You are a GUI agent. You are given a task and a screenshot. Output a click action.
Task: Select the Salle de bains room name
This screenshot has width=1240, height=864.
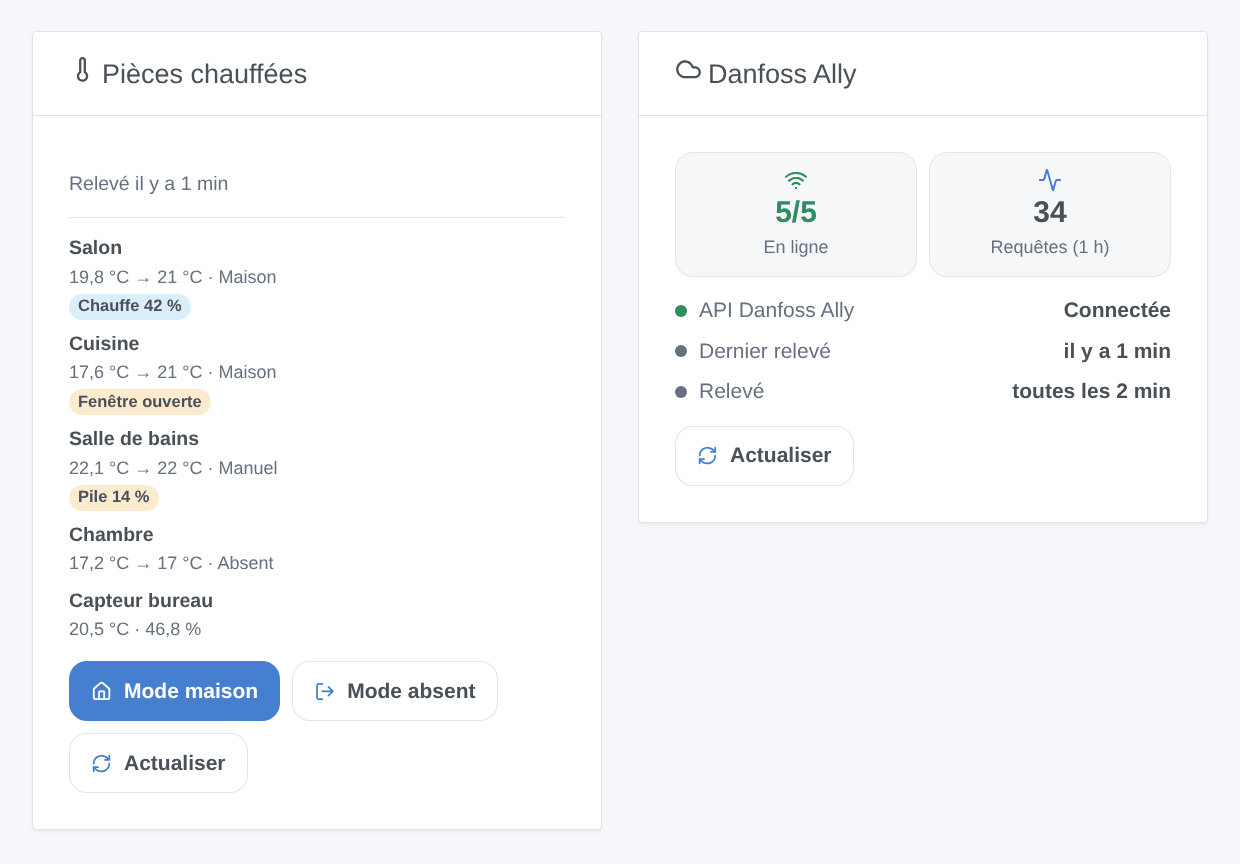click(134, 439)
